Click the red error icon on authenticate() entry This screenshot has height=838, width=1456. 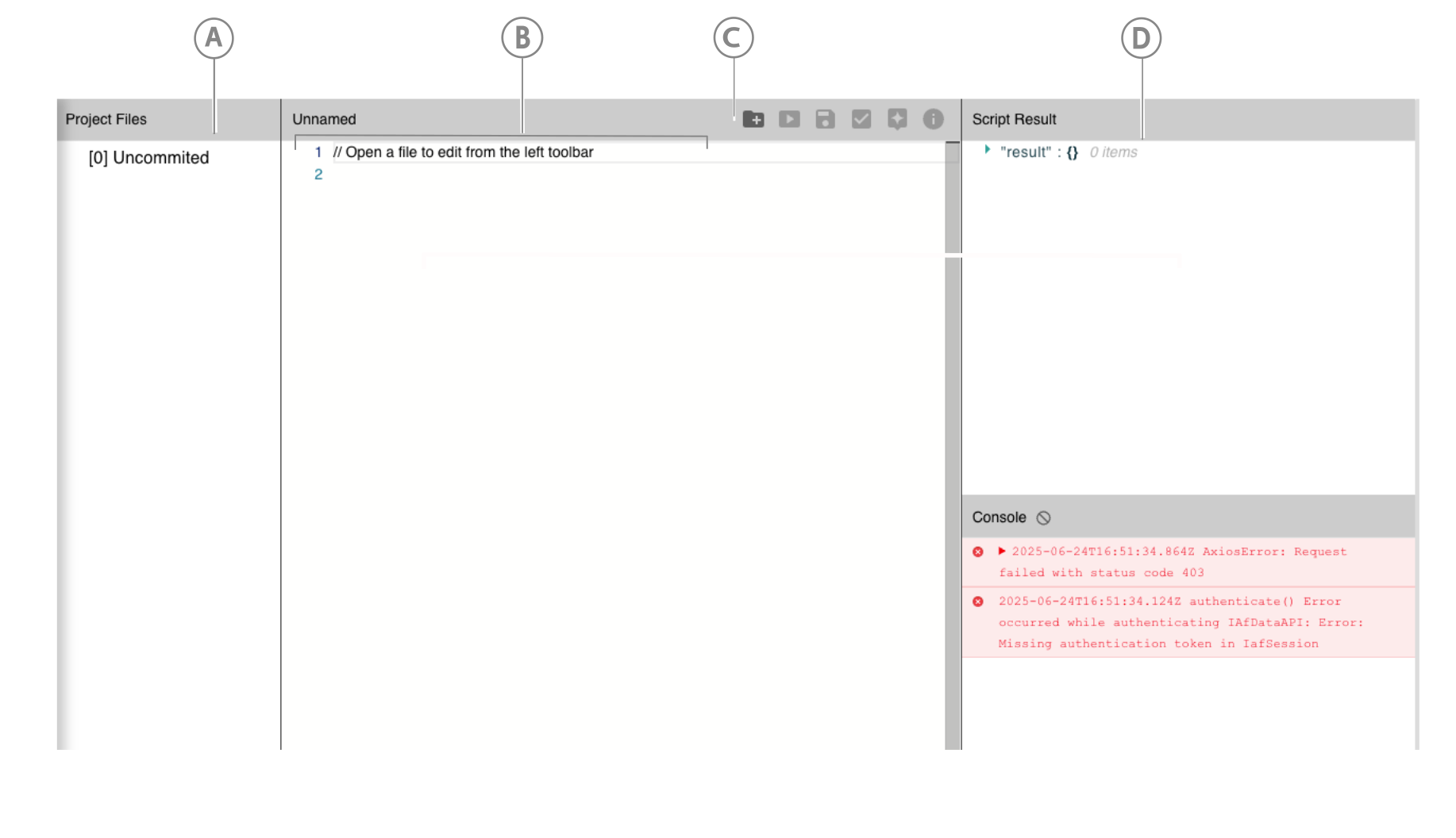[978, 602]
